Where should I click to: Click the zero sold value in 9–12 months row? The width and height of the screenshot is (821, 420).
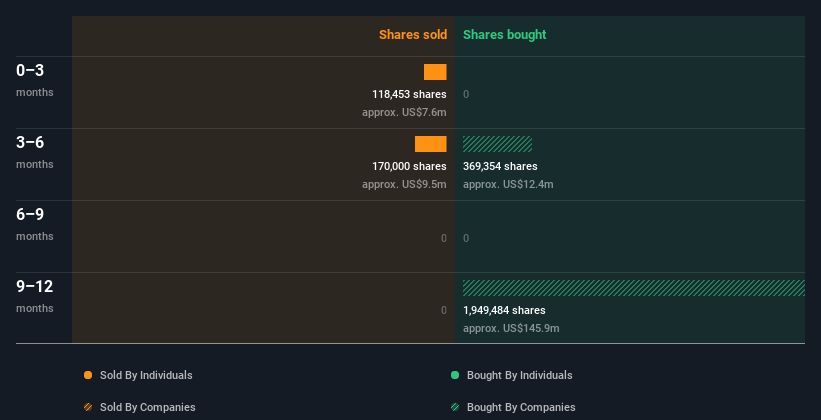(444, 311)
